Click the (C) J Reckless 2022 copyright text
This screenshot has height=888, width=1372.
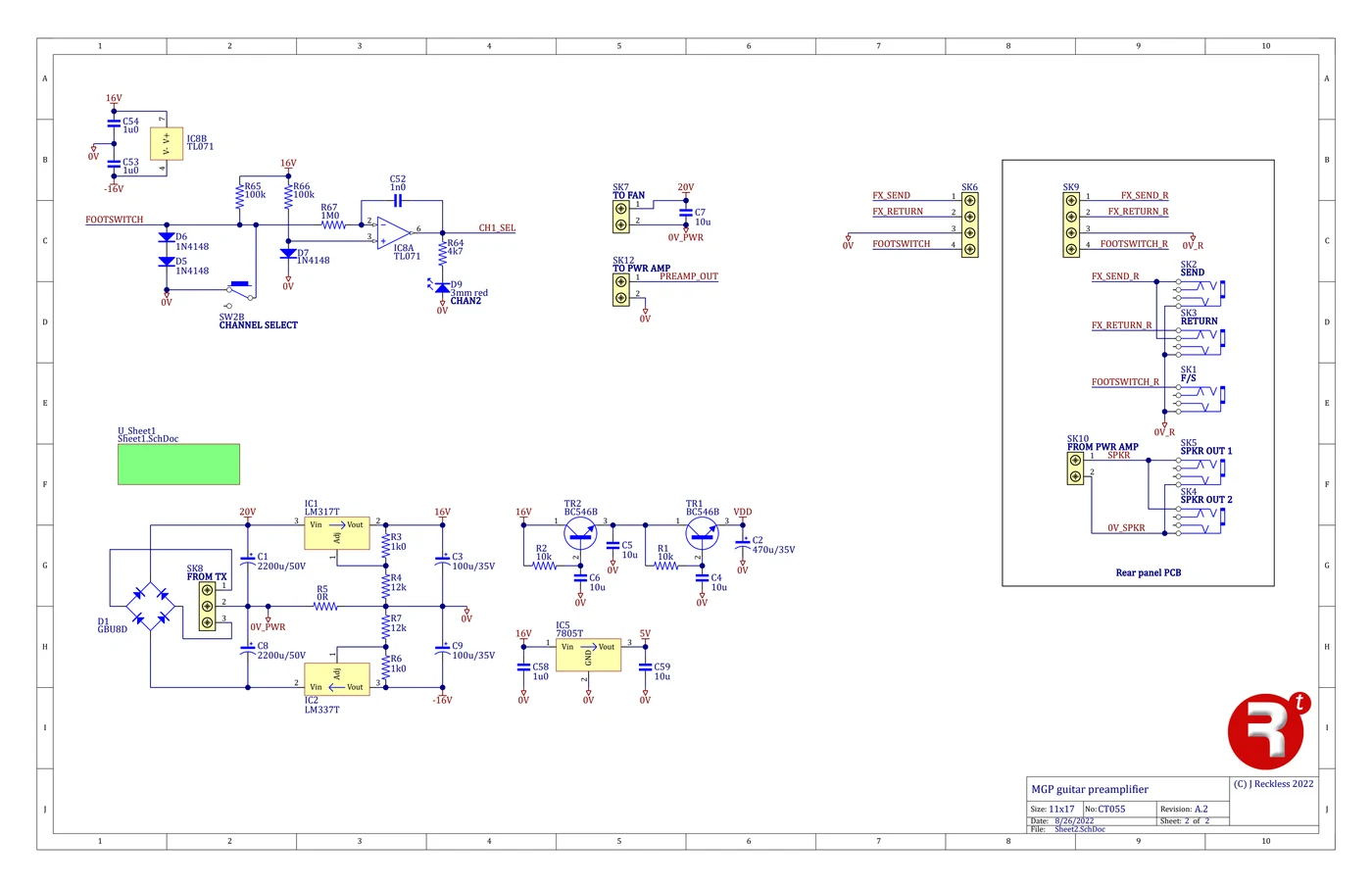pos(1274,784)
